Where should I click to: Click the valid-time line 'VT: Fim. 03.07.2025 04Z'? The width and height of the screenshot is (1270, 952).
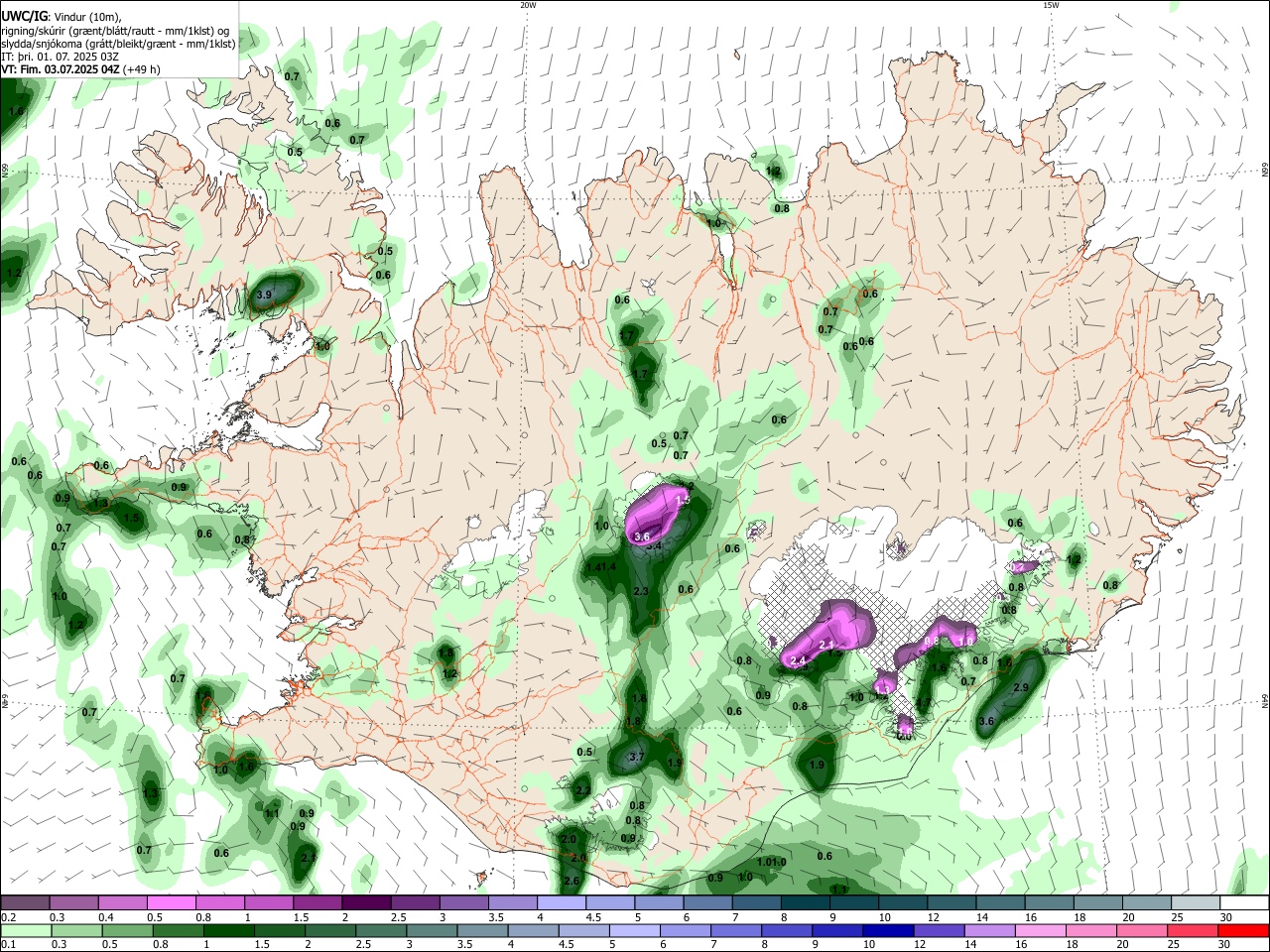click(61, 70)
